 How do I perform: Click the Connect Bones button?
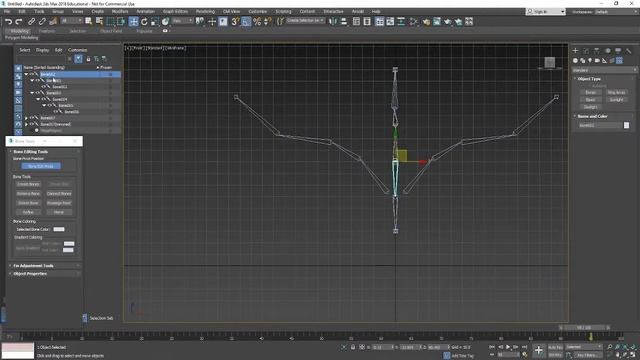click(x=59, y=193)
